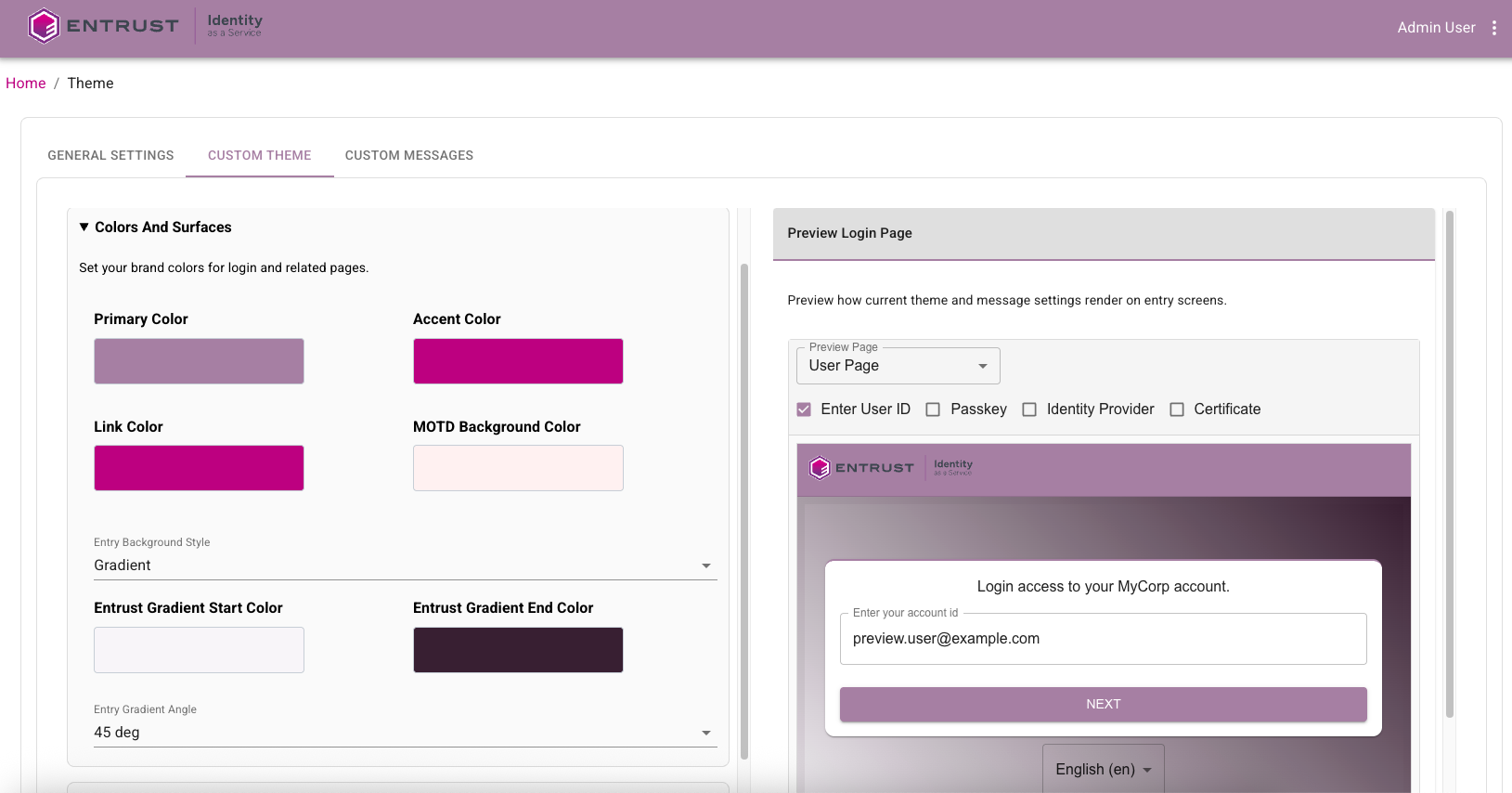
Task: Click the Link Color swatch
Action: pos(199,468)
